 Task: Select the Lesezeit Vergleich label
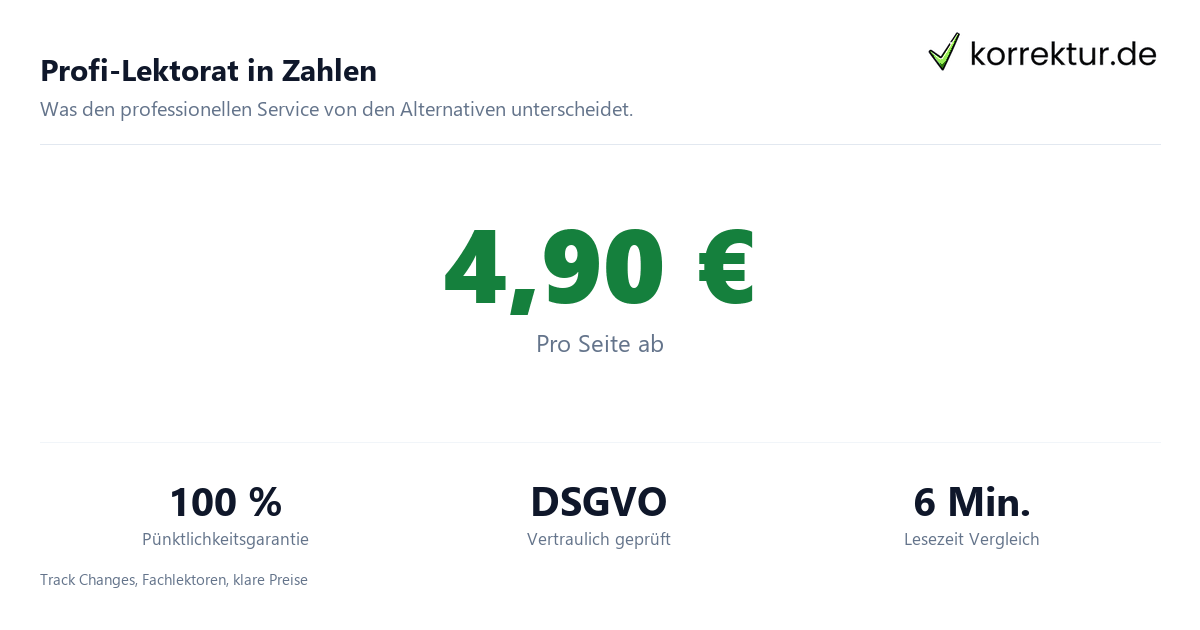[x=972, y=539]
